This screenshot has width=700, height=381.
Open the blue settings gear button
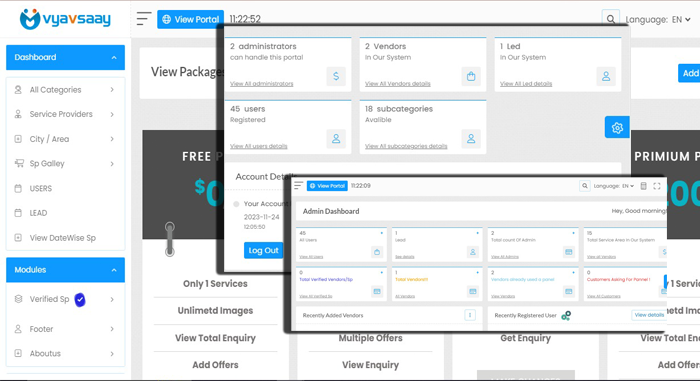pos(617,128)
